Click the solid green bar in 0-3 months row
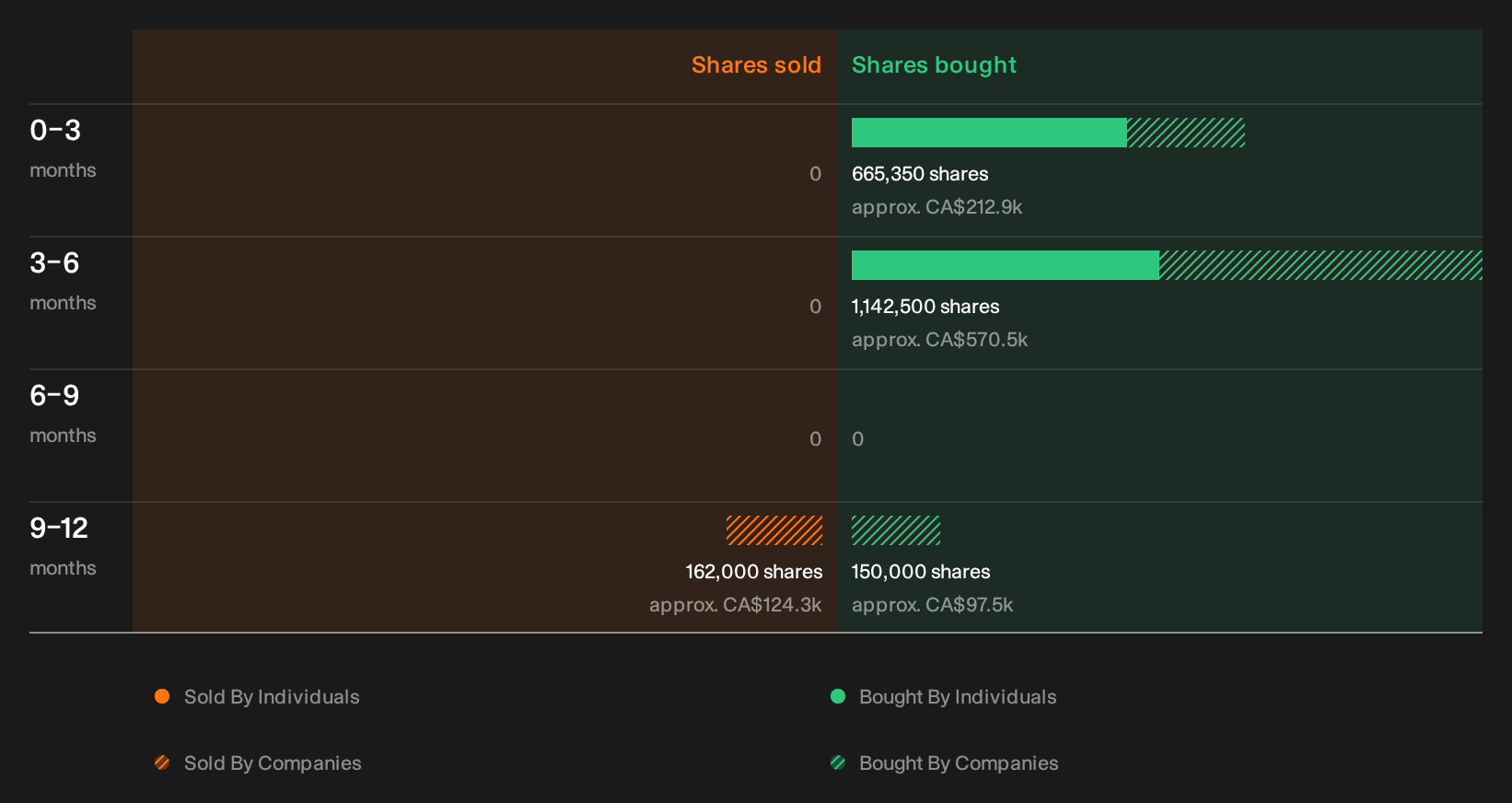 click(989, 133)
